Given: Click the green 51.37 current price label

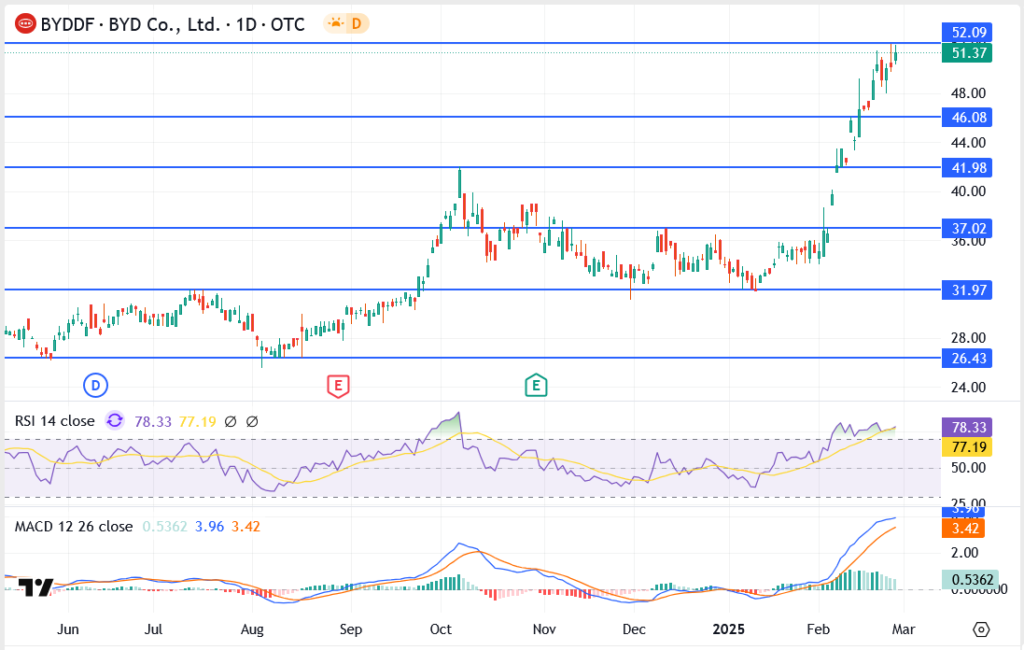Looking at the screenshot, I should pos(966,54).
